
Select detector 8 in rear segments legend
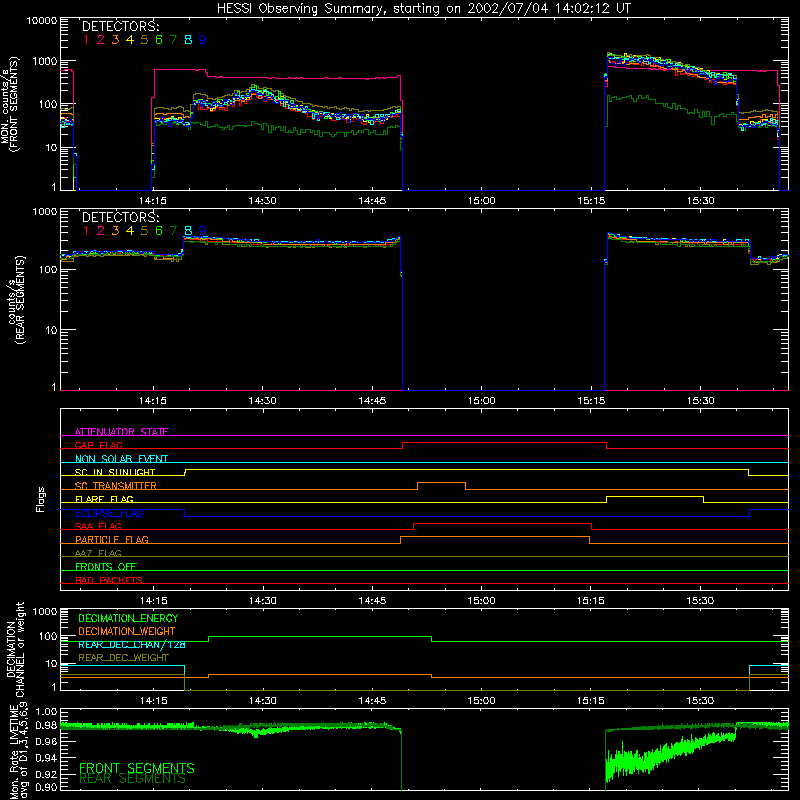point(188,231)
